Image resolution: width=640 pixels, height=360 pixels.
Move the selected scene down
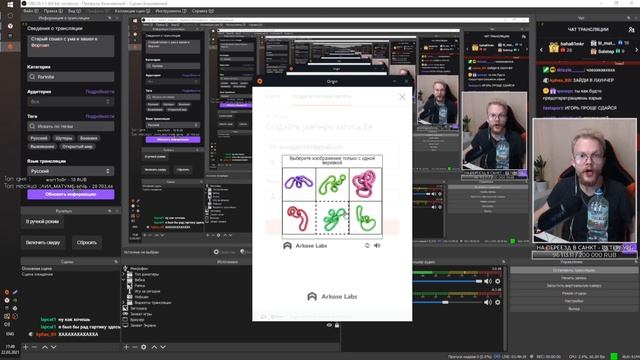53,347
